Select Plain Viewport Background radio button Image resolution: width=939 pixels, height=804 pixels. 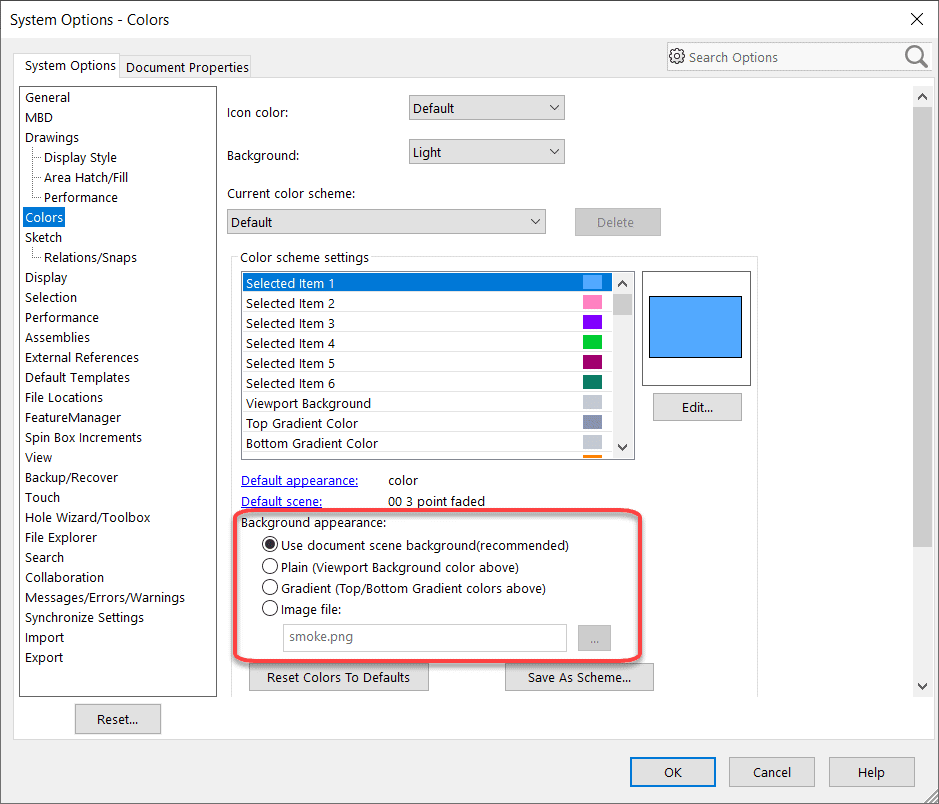point(270,566)
